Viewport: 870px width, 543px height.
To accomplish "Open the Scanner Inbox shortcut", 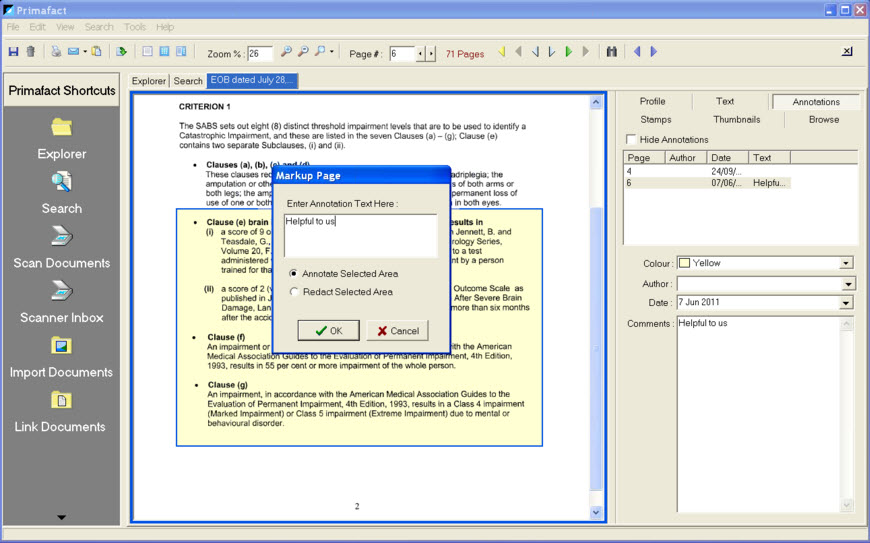I will point(62,302).
